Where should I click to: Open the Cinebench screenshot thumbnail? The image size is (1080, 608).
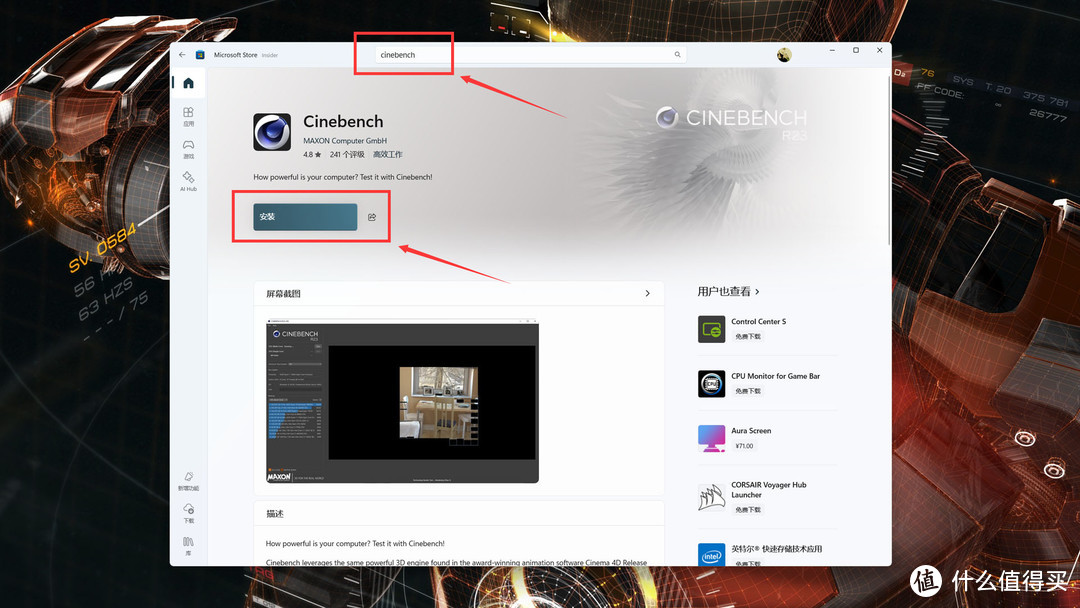[402, 401]
